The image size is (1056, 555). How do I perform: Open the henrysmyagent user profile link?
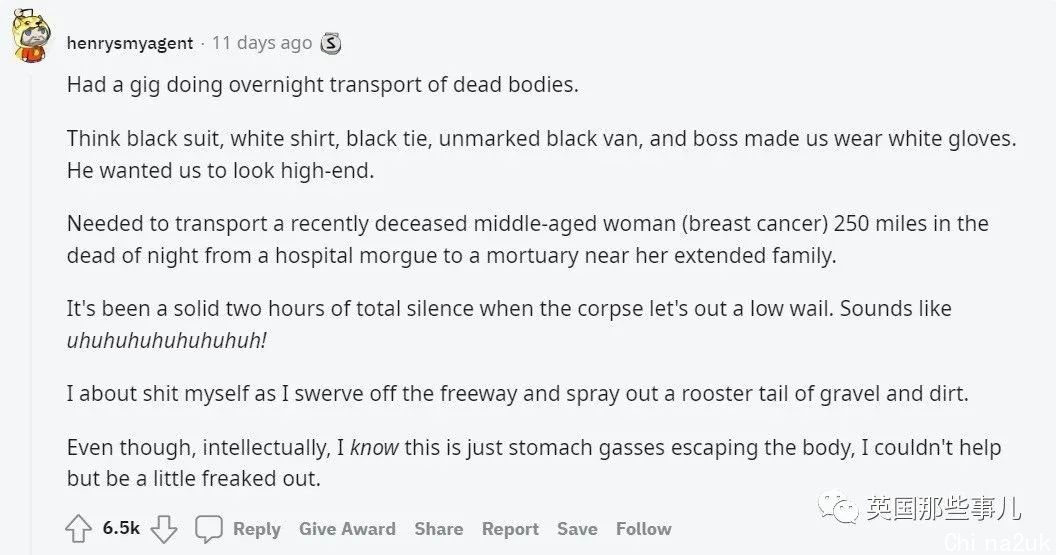point(130,43)
